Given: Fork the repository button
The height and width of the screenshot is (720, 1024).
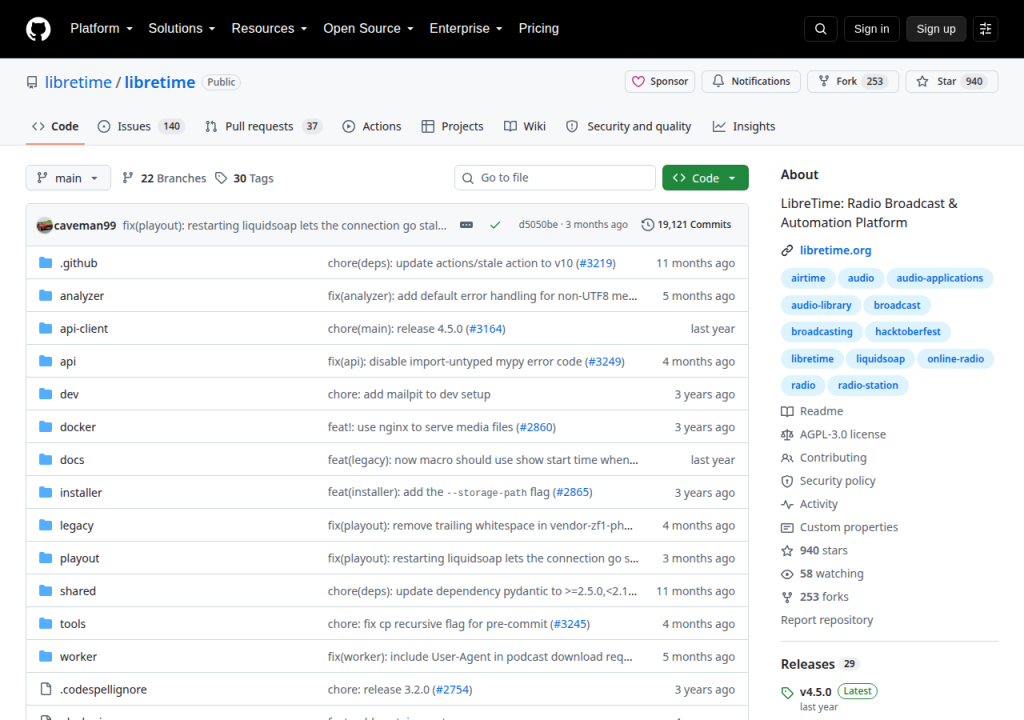Looking at the screenshot, I should tap(853, 81).
